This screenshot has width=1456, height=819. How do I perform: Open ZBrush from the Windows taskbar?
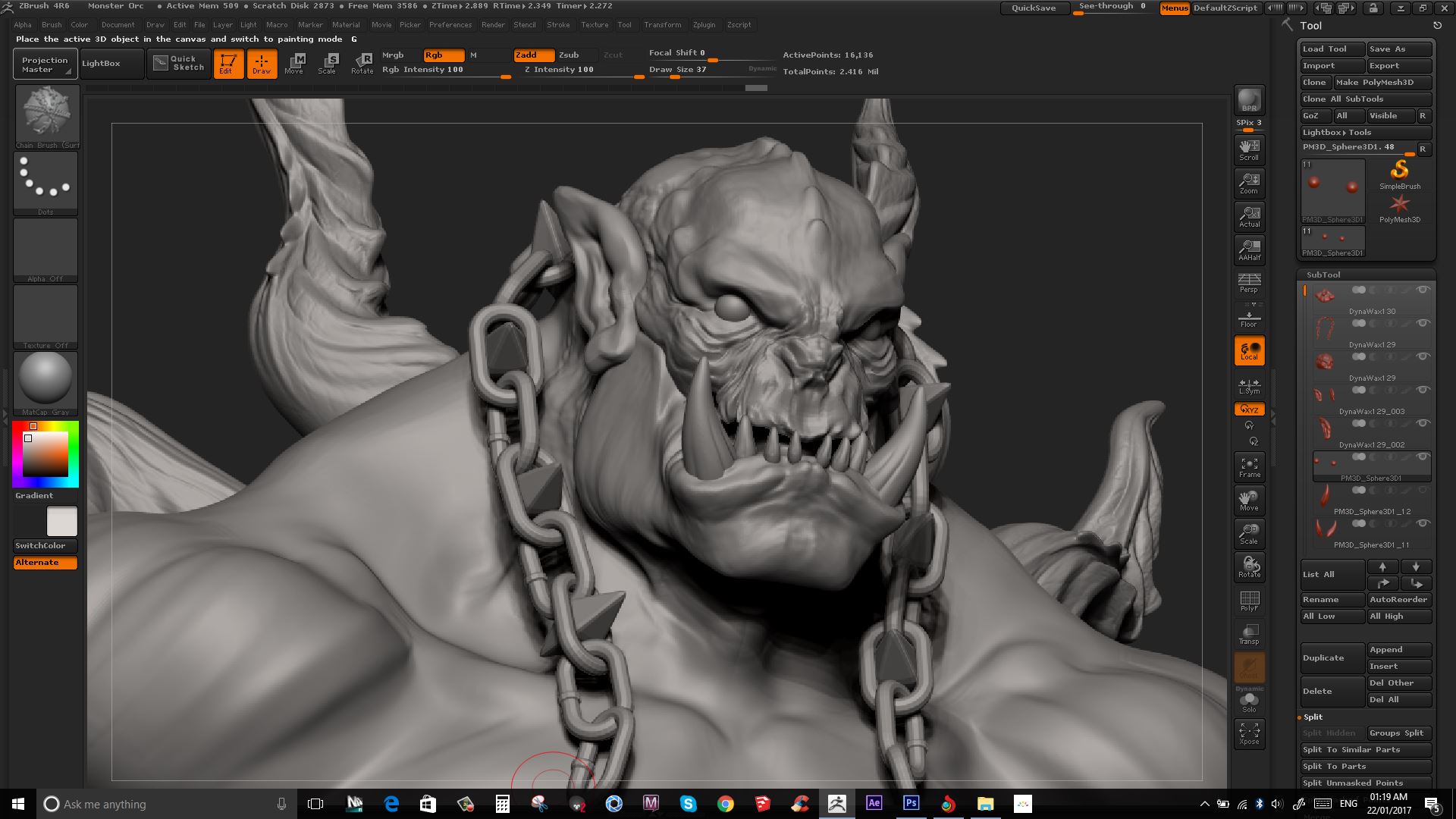tap(837, 804)
